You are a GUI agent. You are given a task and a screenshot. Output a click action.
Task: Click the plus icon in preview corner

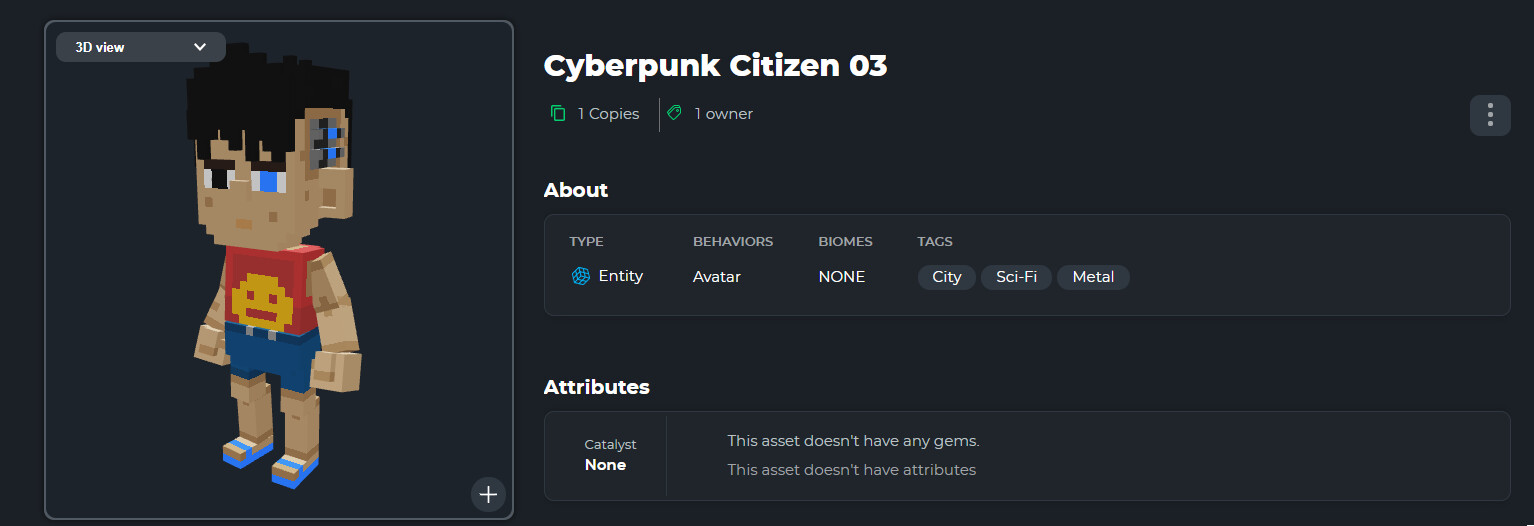(488, 494)
